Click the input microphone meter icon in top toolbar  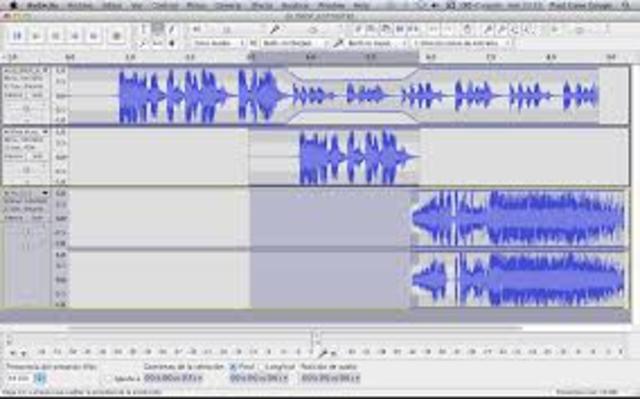[274, 29]
